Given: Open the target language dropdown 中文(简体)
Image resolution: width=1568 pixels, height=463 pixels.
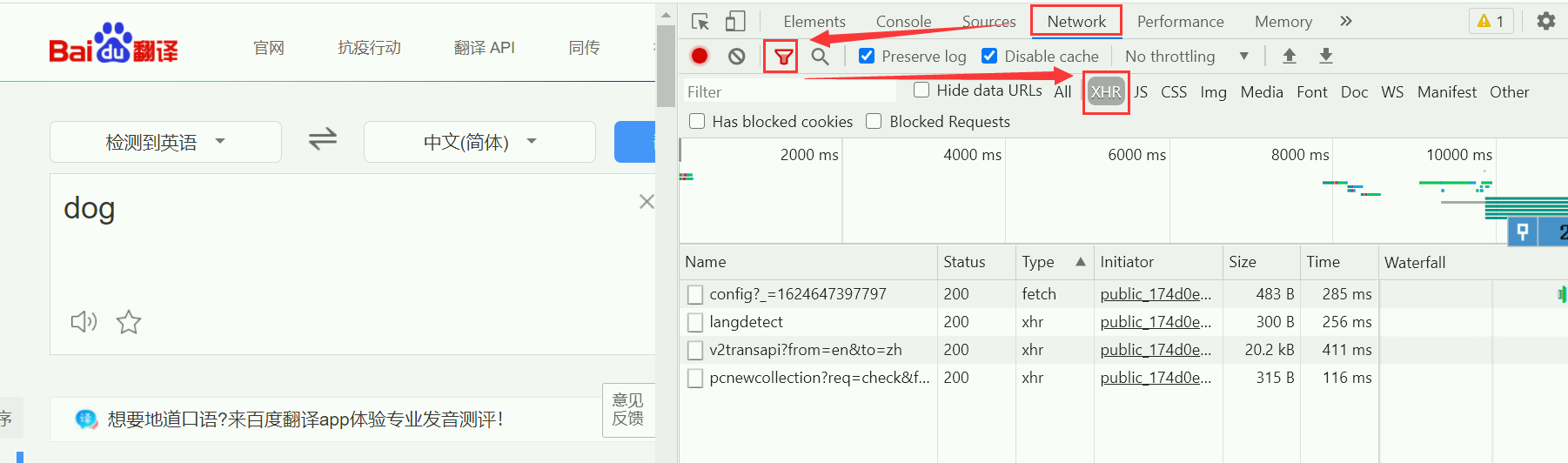Looking at the screenshot, I should tap(479, 142).
